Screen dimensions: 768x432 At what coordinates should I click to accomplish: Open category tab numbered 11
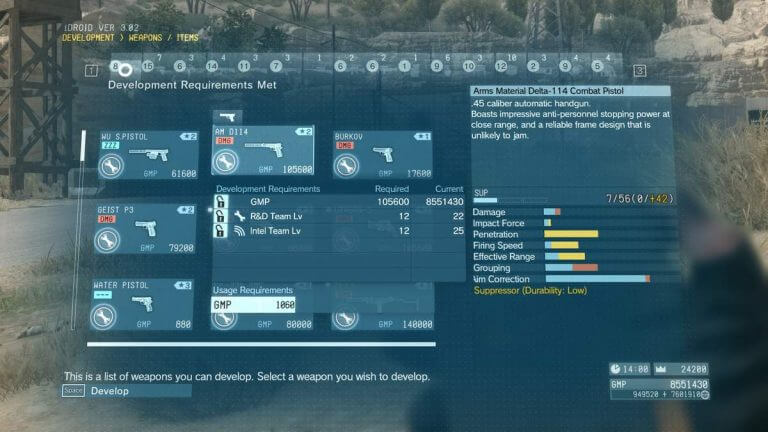pos(243,66)
